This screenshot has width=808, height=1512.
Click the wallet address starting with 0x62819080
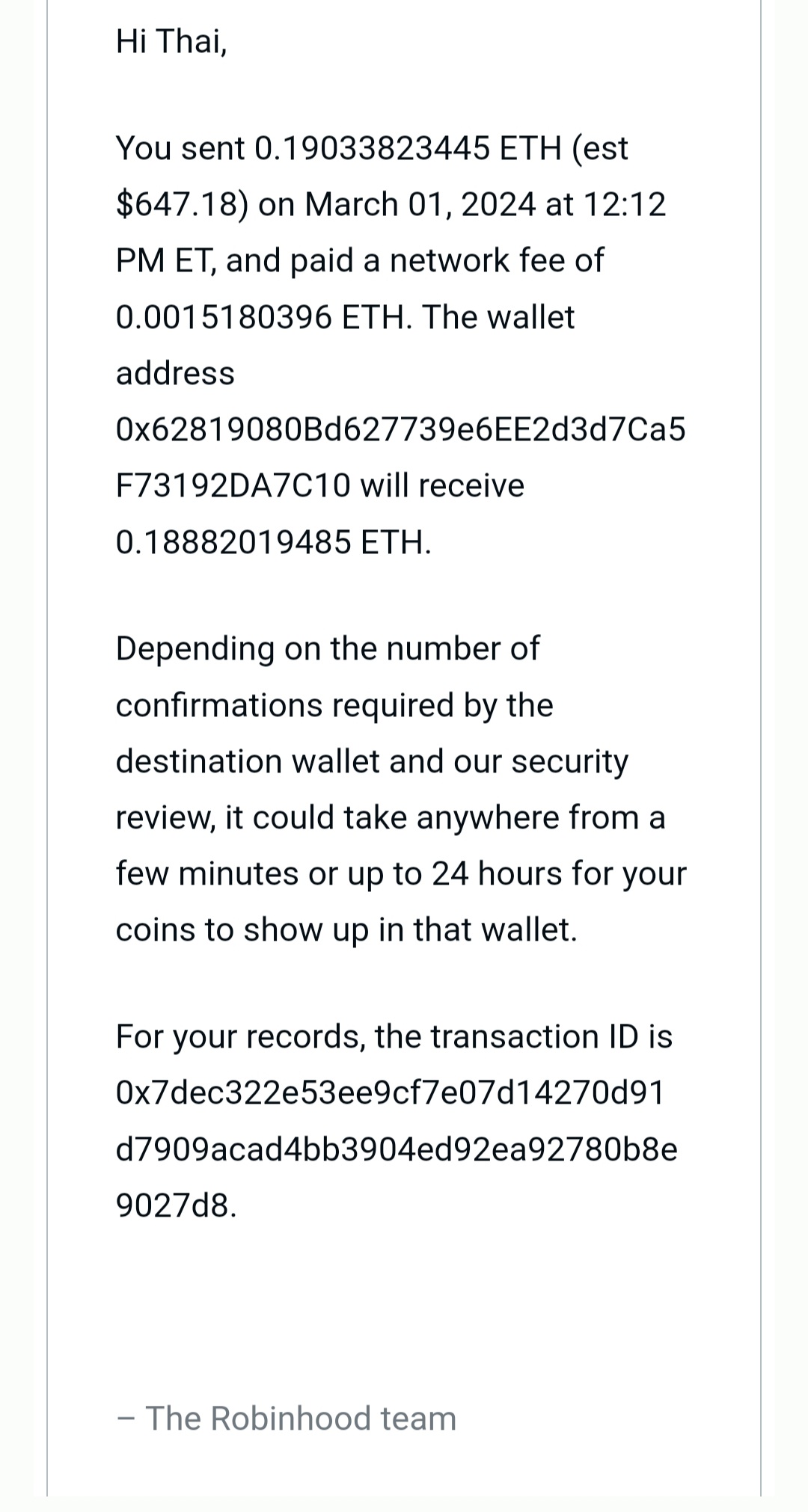click(x=400, y=430)
